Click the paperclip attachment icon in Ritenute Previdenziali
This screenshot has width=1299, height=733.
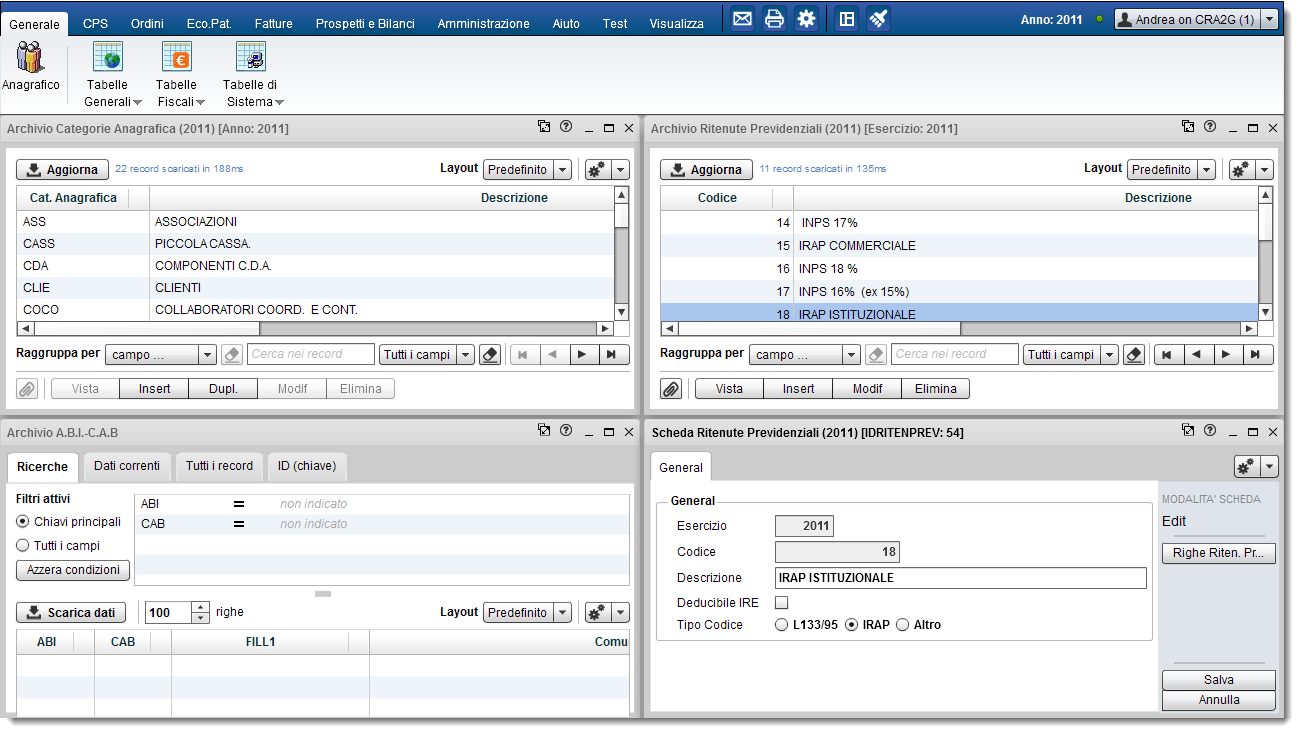(671, 389)
